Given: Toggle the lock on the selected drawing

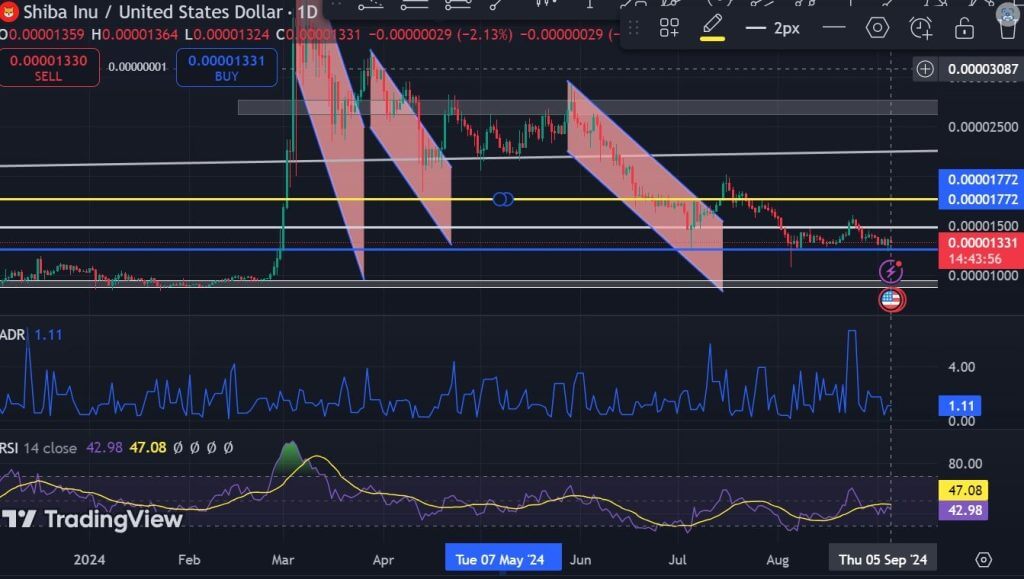Looking at the screenshot, I should pos(964,28).
